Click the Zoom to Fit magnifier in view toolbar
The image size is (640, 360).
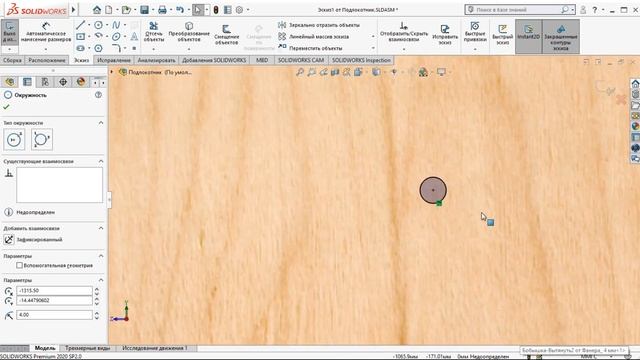pyautogui.click(x=300, y=72)
